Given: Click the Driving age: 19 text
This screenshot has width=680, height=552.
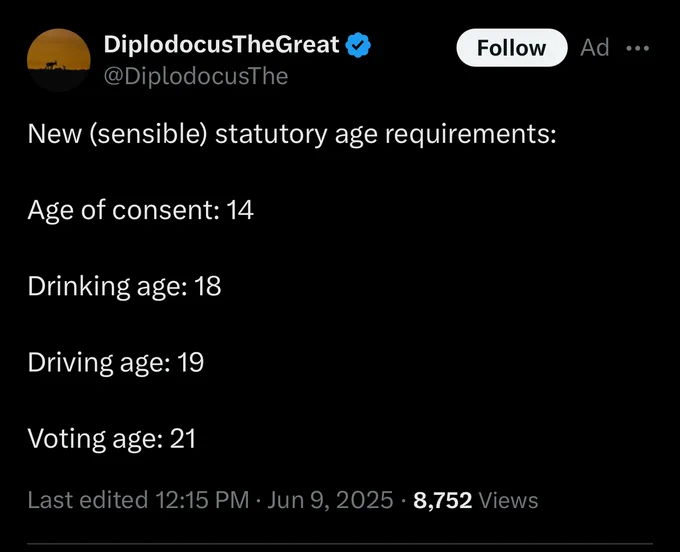Looking at the screenshot, I should pos(116,362).
